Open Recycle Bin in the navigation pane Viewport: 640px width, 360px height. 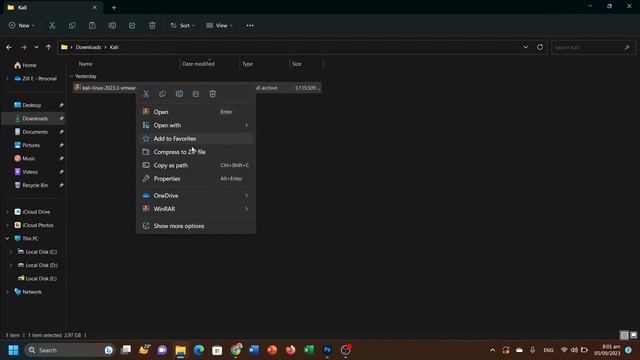click(x=35, y=185)
